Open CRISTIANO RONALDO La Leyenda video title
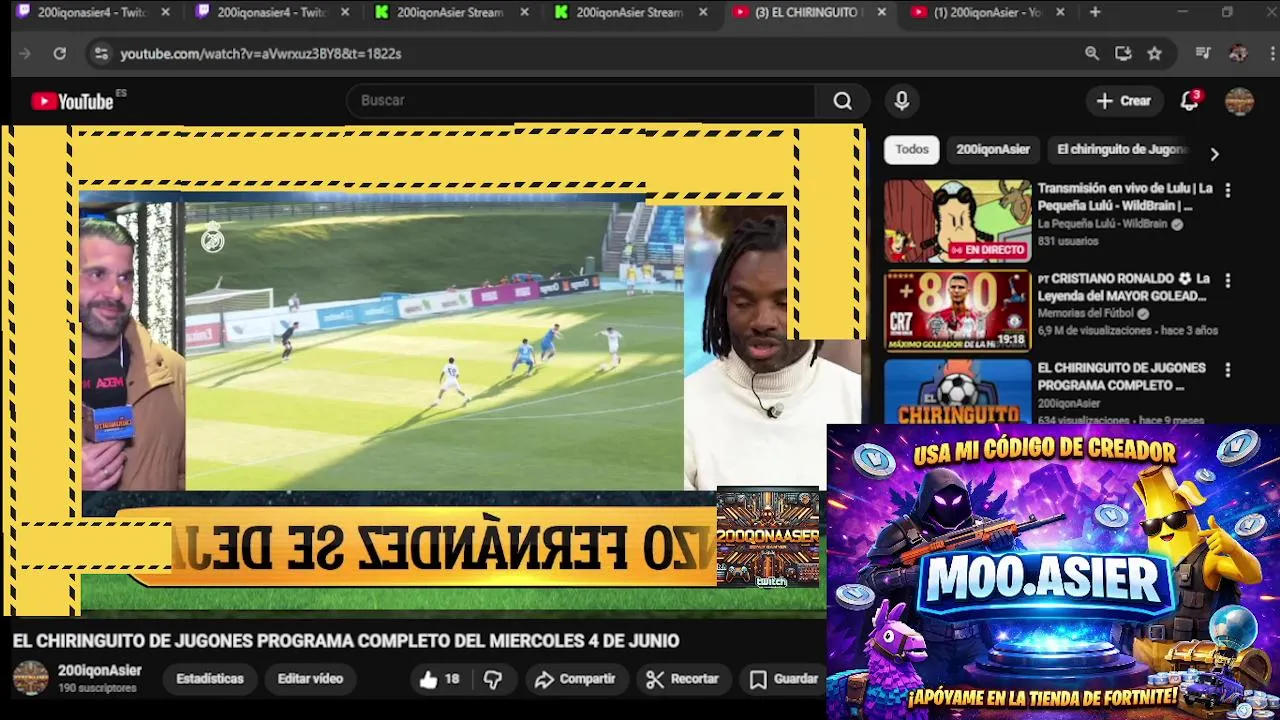1280x720 pixels. (1125, 287)
